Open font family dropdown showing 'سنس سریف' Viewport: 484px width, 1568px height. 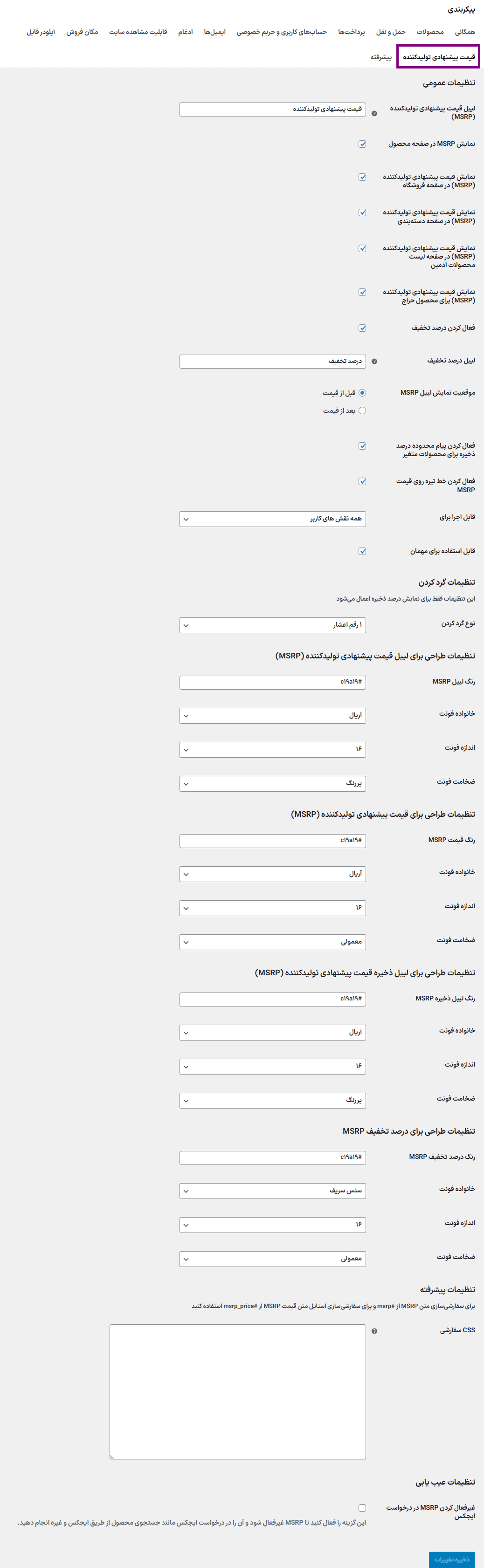[x=273, y=1191]
